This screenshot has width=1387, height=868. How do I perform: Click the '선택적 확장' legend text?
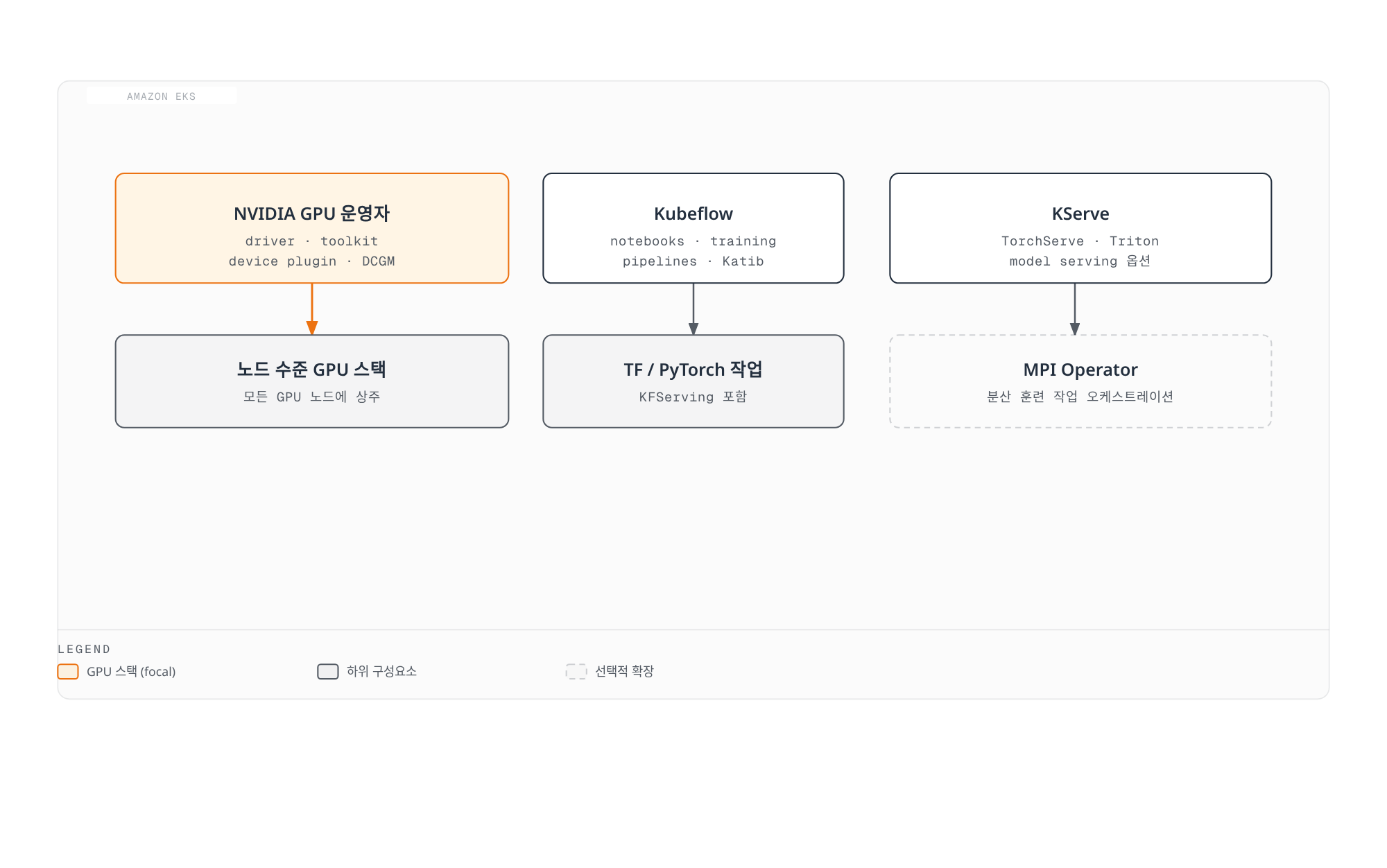coord(624,671)
